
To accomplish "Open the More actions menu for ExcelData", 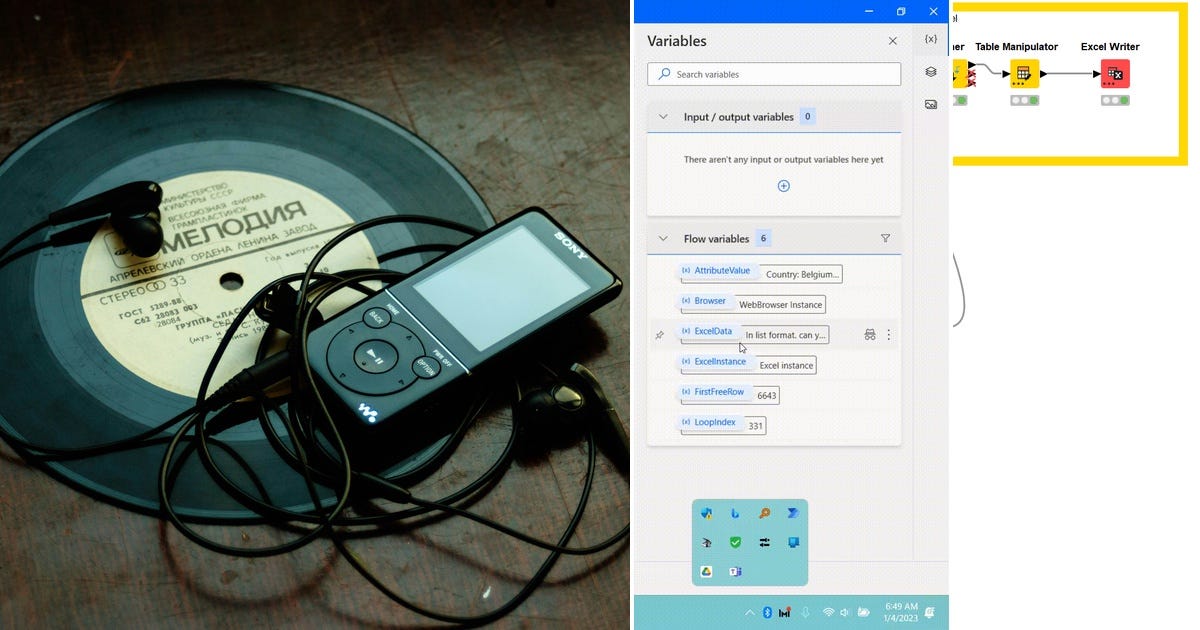I will 889,334.
